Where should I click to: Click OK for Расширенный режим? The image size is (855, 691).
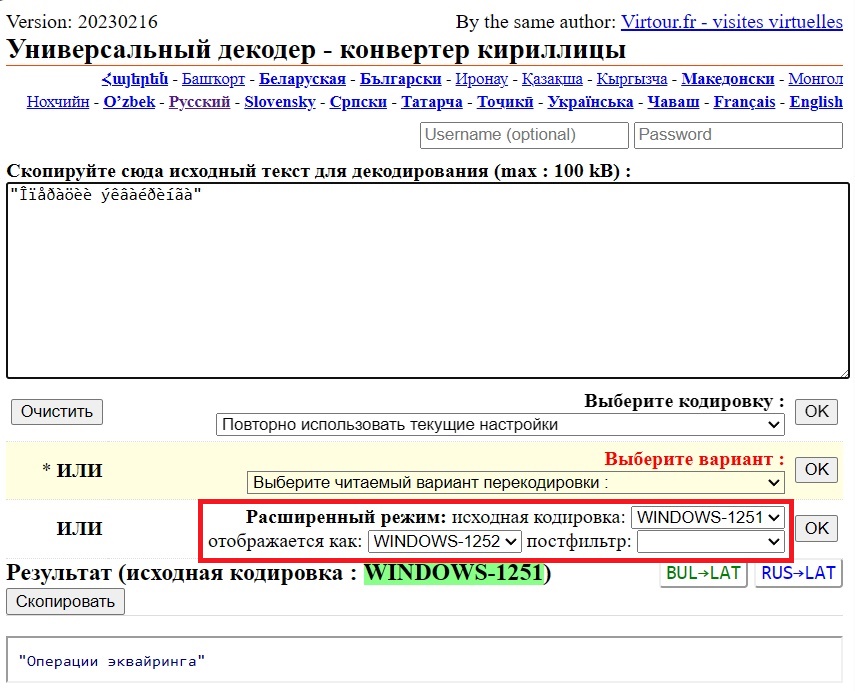pos(817,528)
